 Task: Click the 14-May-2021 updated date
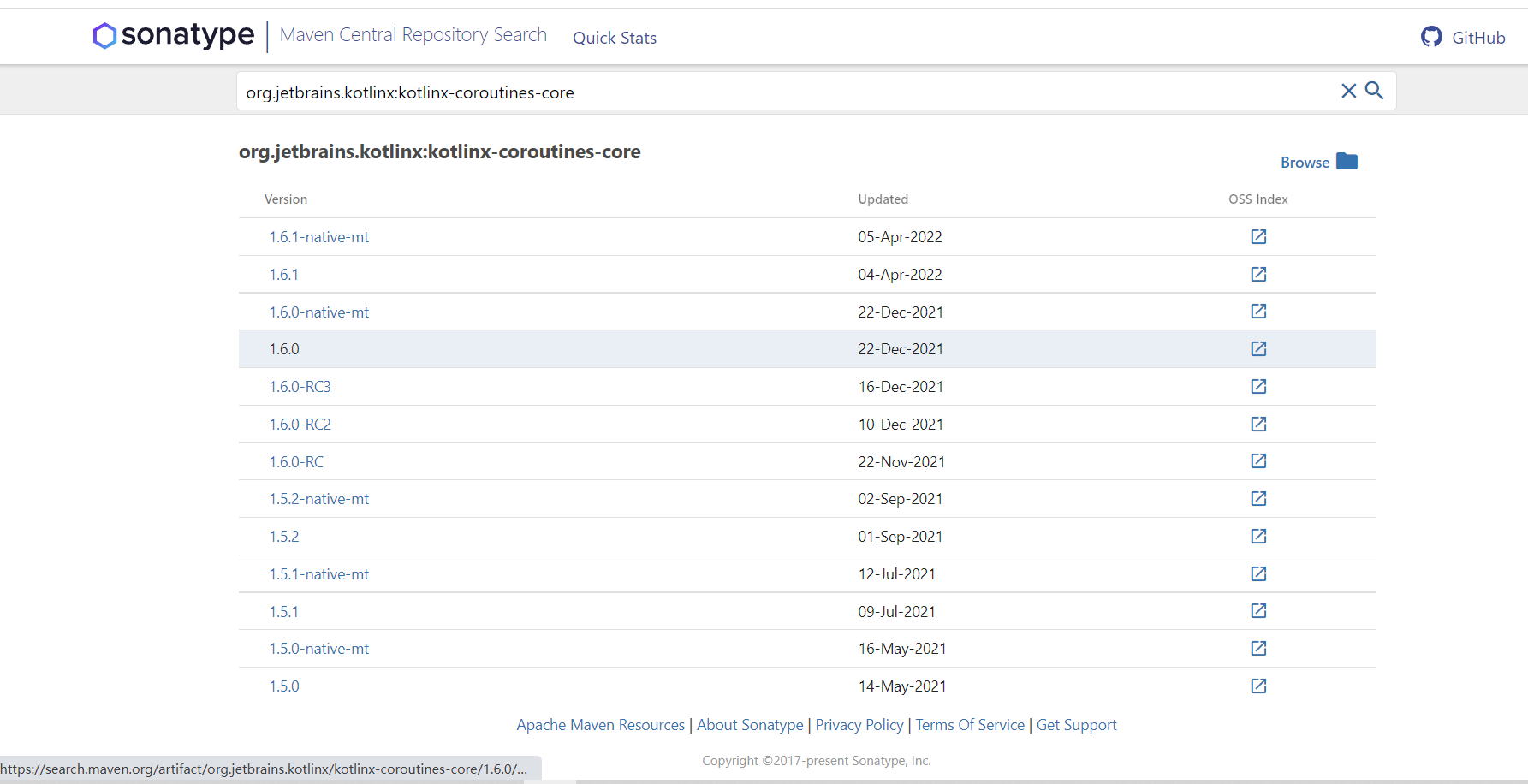click(902, 686)
